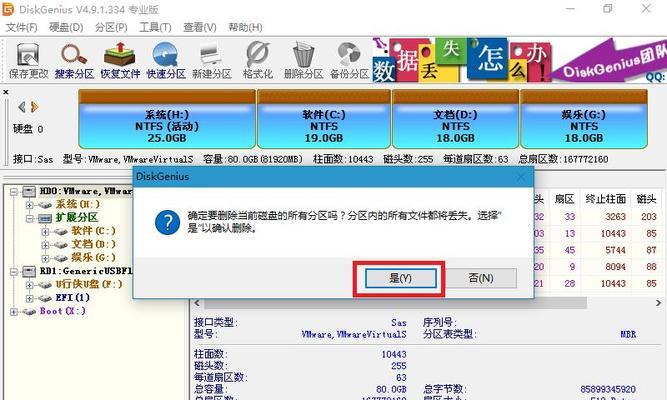The image size is (667, 400).
Task: Collapse the 扩展分区 extended partition node
Action: [29, 218]
